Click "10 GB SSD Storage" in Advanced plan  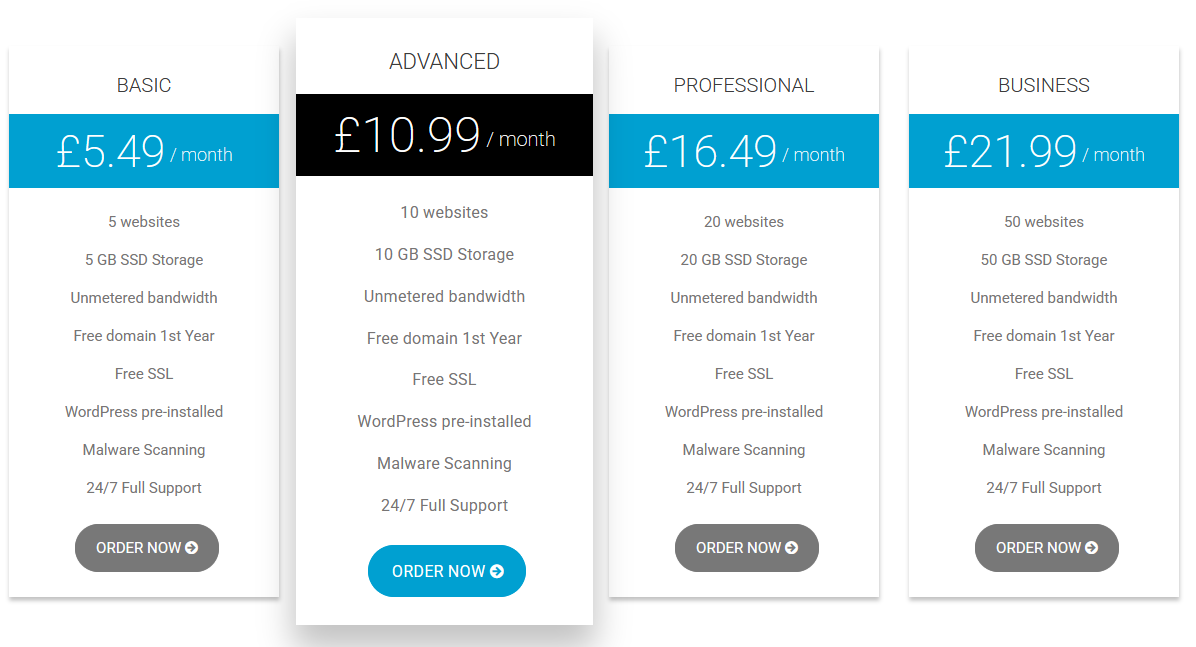pos(444,254)
